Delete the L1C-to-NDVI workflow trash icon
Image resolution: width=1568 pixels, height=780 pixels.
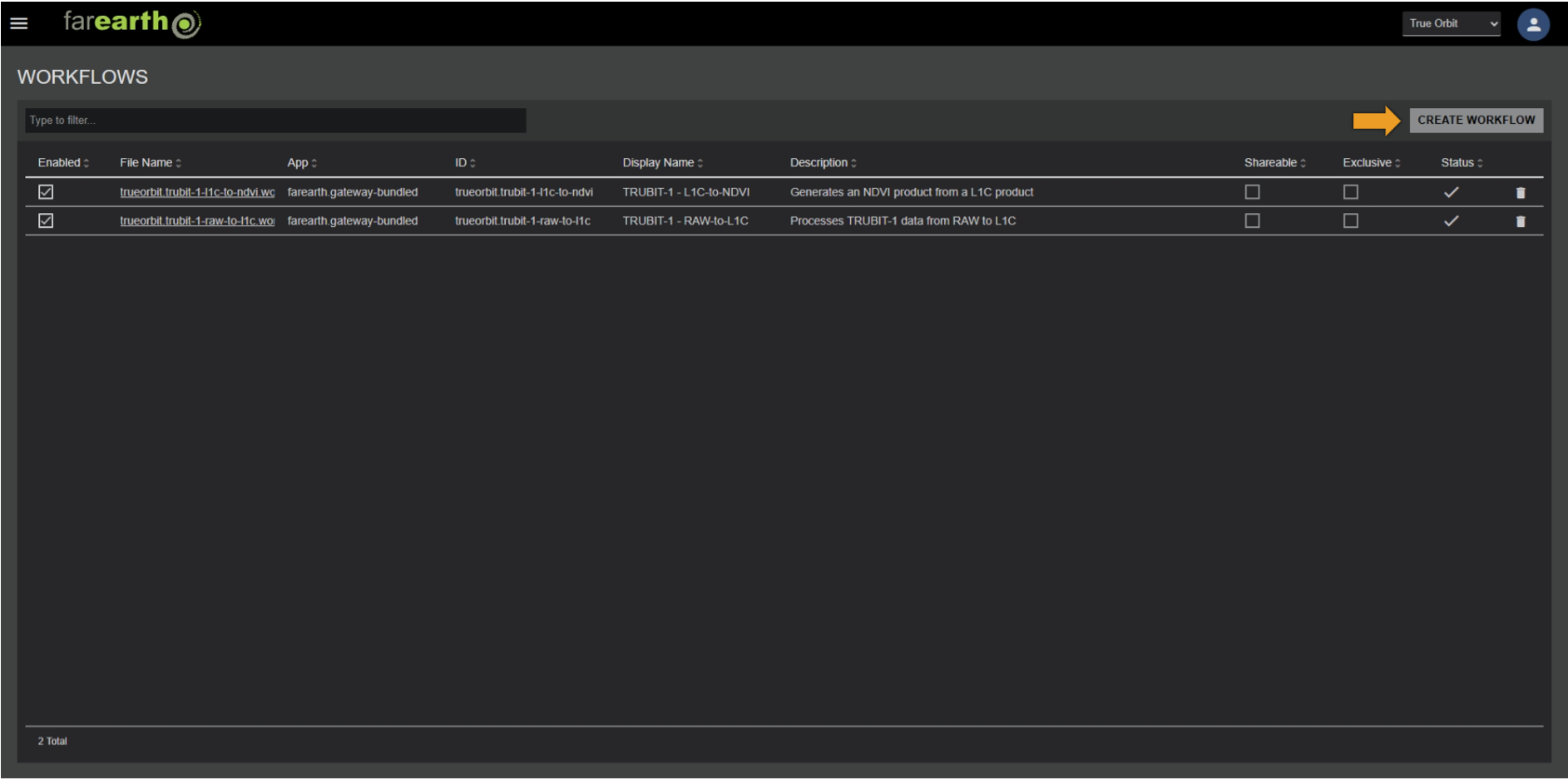1521,193
